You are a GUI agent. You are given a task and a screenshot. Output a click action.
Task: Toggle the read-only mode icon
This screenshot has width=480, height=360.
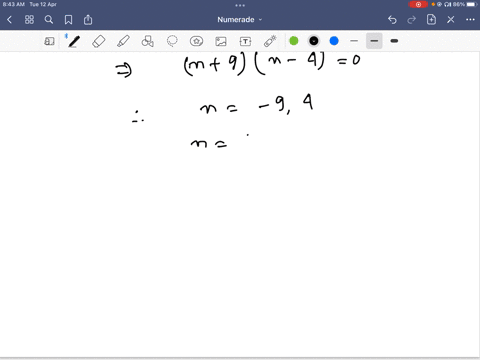tap(49, 41)
